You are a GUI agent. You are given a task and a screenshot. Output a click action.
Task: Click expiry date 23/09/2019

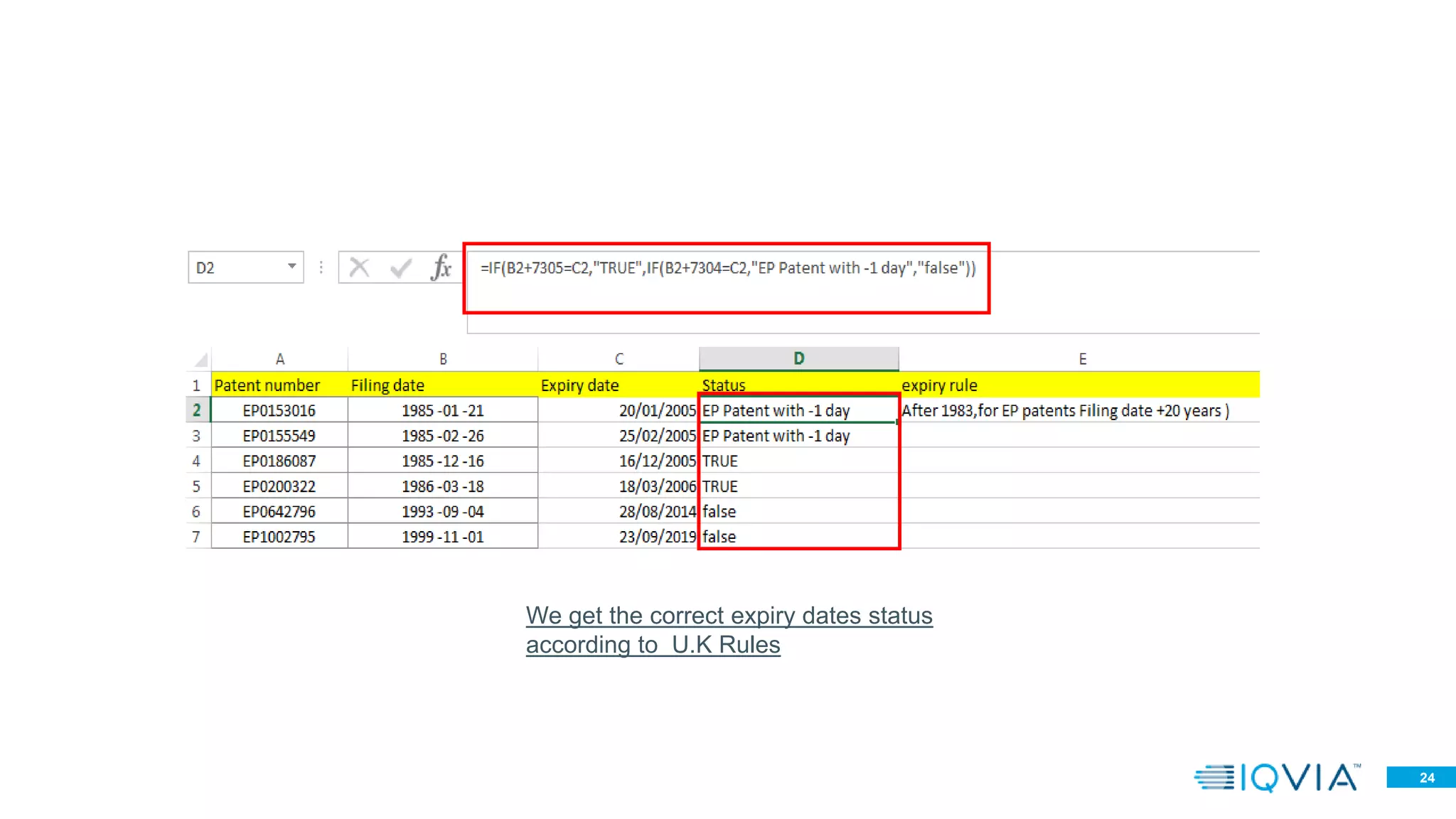coord(619,537)
